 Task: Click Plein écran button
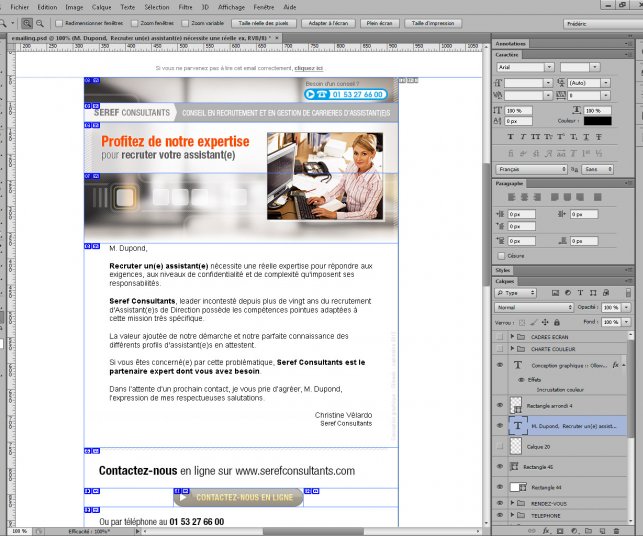pyautogui.click(x=379, y=23)
